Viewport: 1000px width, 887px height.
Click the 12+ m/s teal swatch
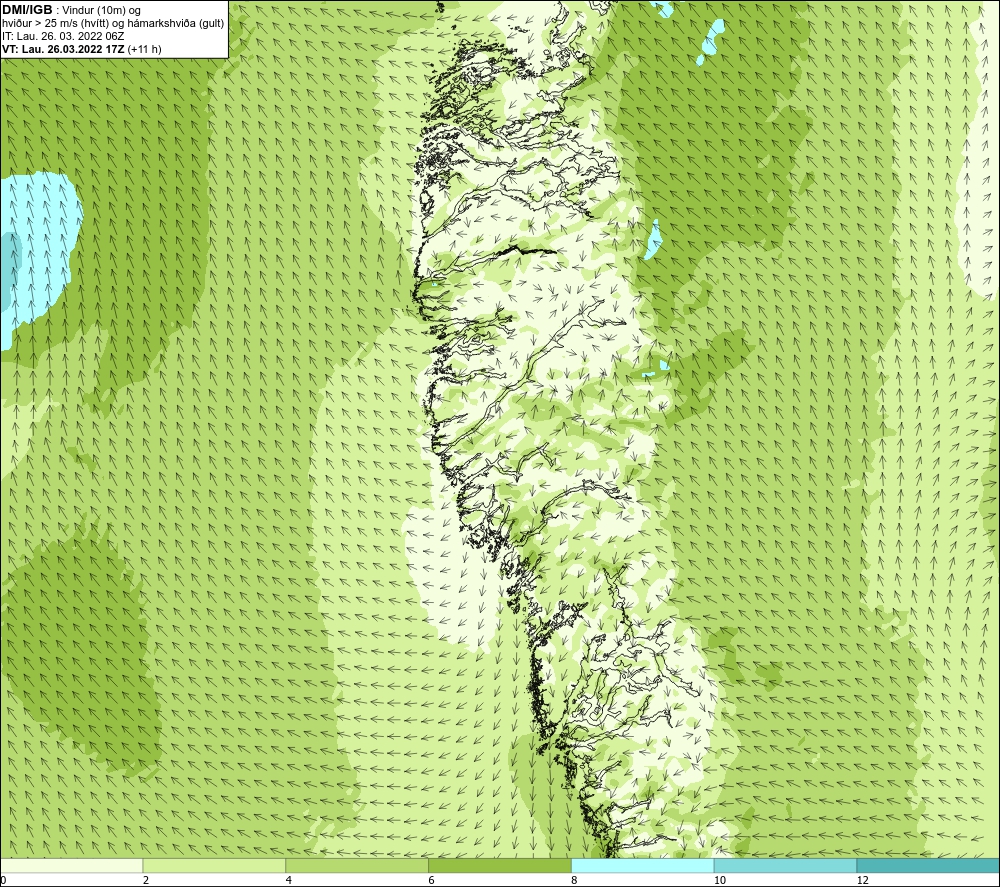(929, 865)
